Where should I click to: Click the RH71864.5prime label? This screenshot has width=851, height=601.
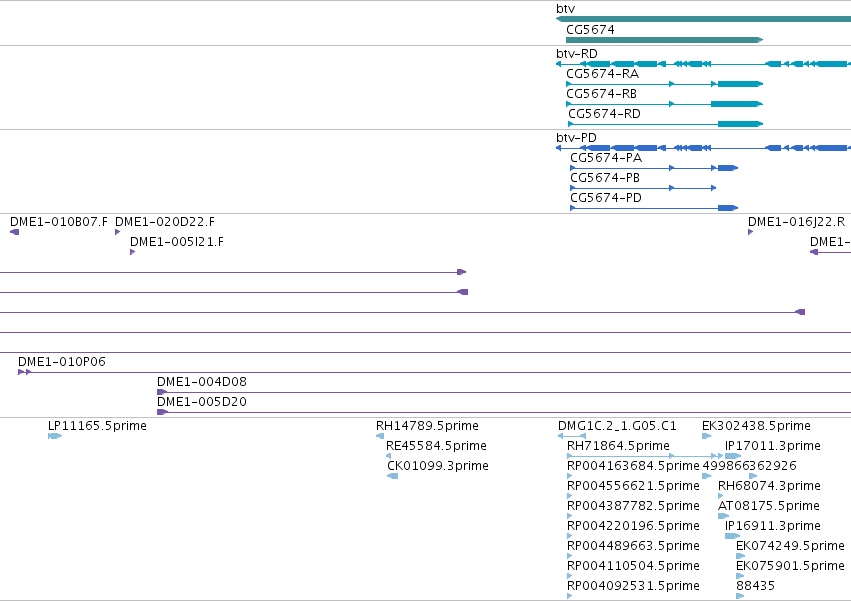618,446
